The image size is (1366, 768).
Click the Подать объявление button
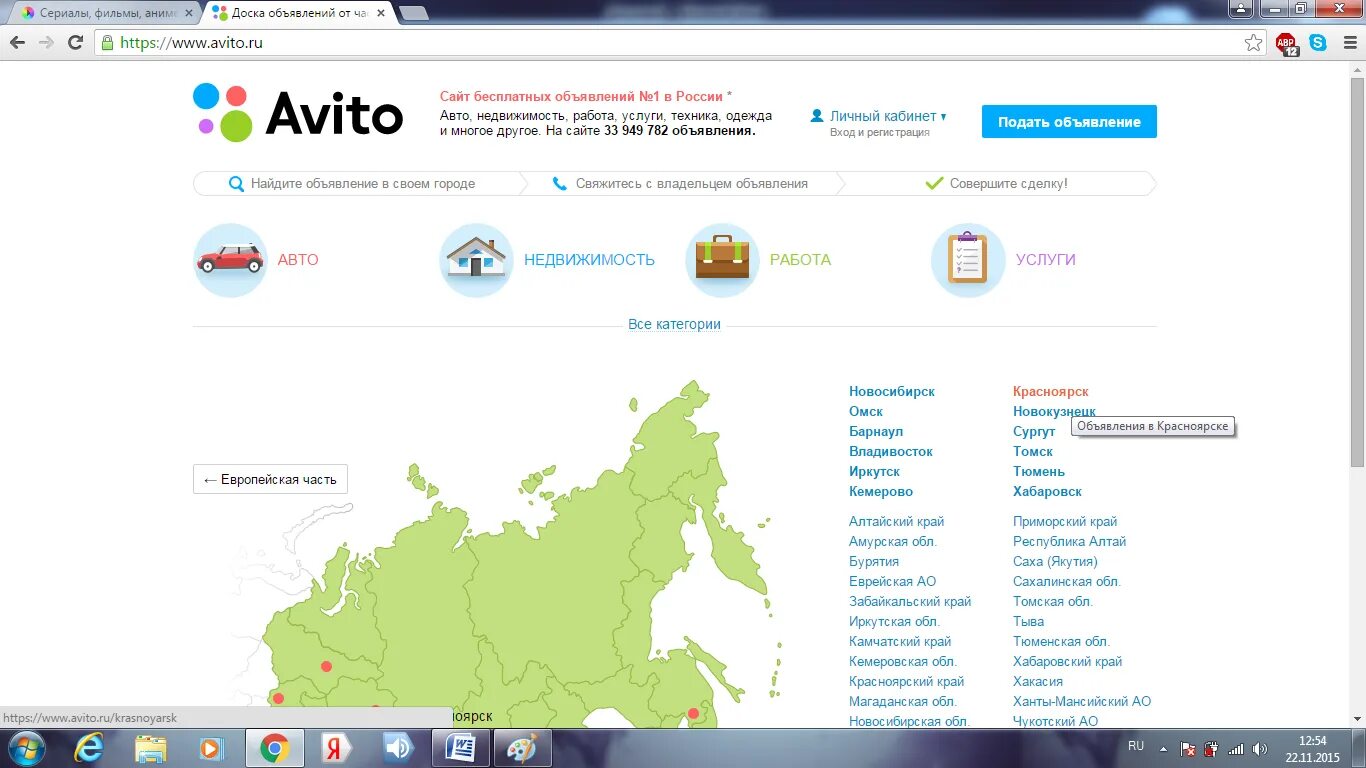point(1069,122)
